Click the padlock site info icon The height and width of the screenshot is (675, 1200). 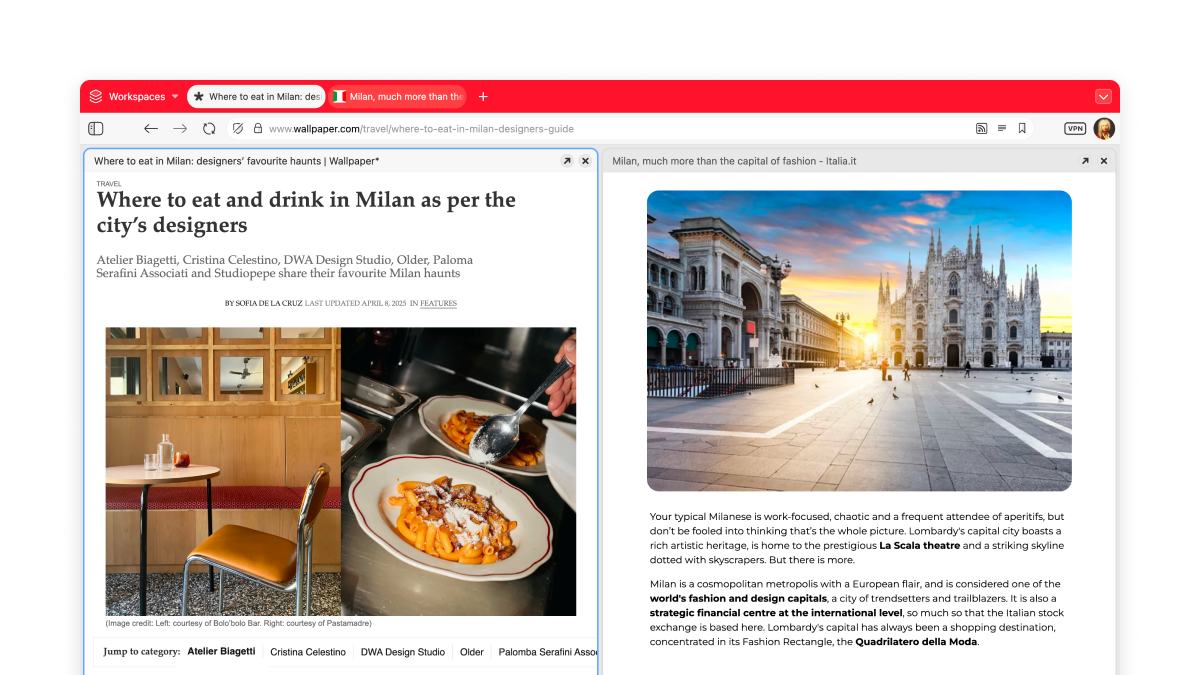257,129
